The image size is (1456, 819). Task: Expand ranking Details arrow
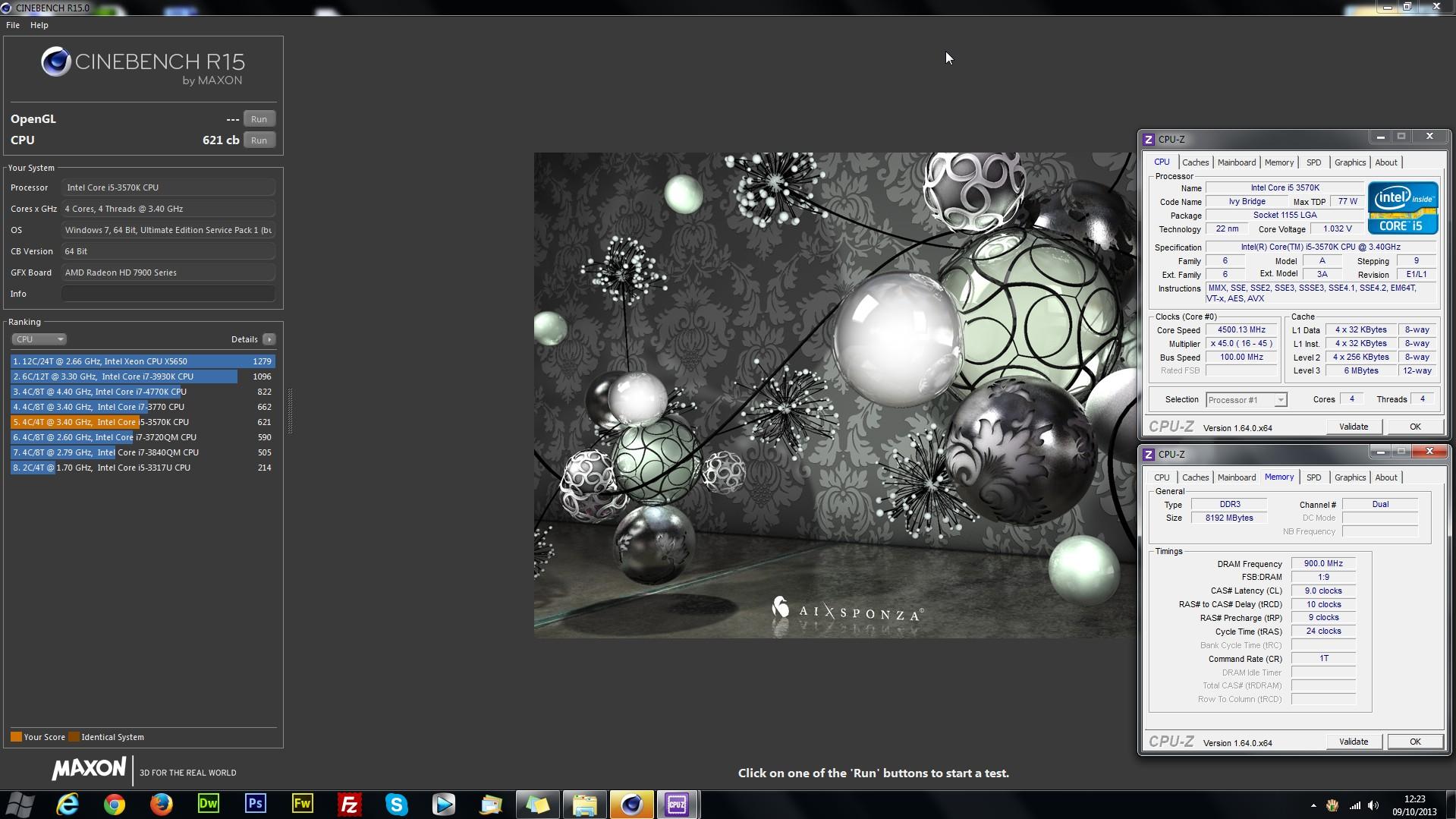[x=269, y=339]
